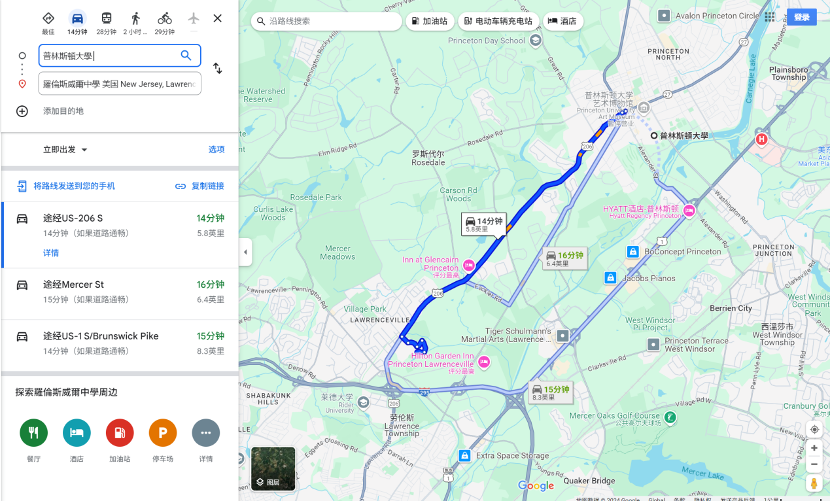Collapse the side panel with arrow tab
The image size is (830, 502).
[245, 252]
